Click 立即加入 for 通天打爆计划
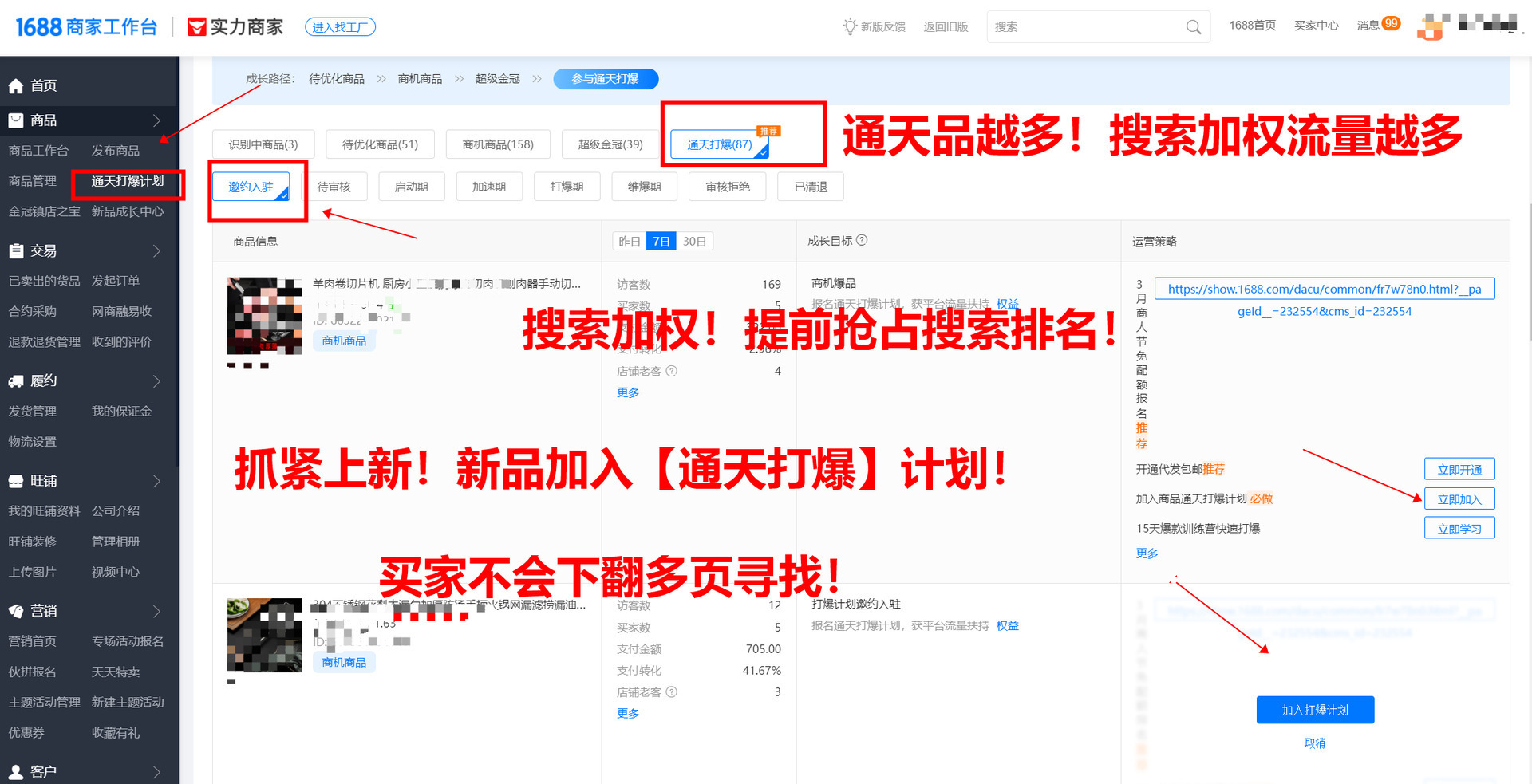 1459,499
